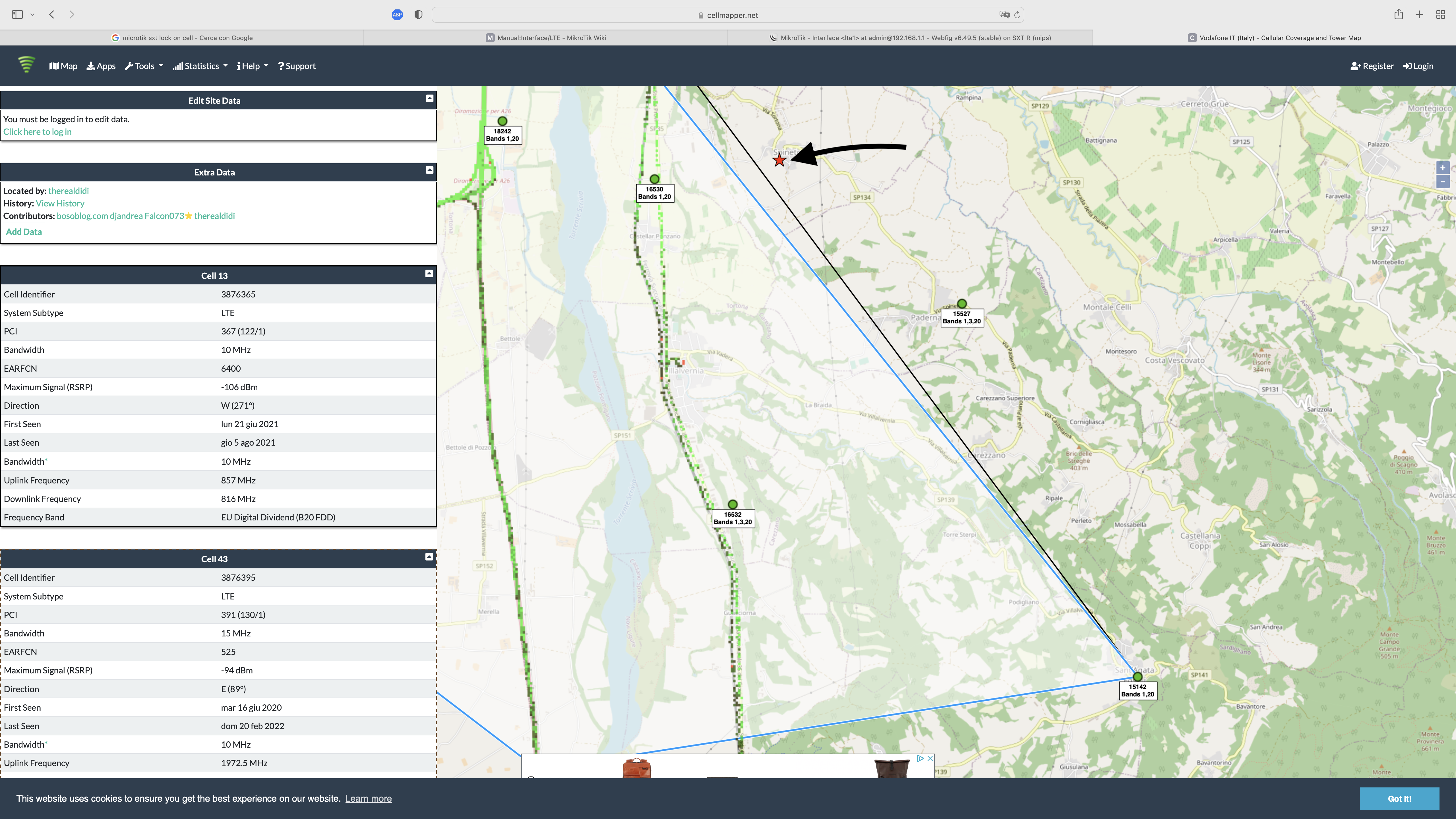Screen dimensions: 1456x819
Task: Click the View History link
Action: point(60,204)
